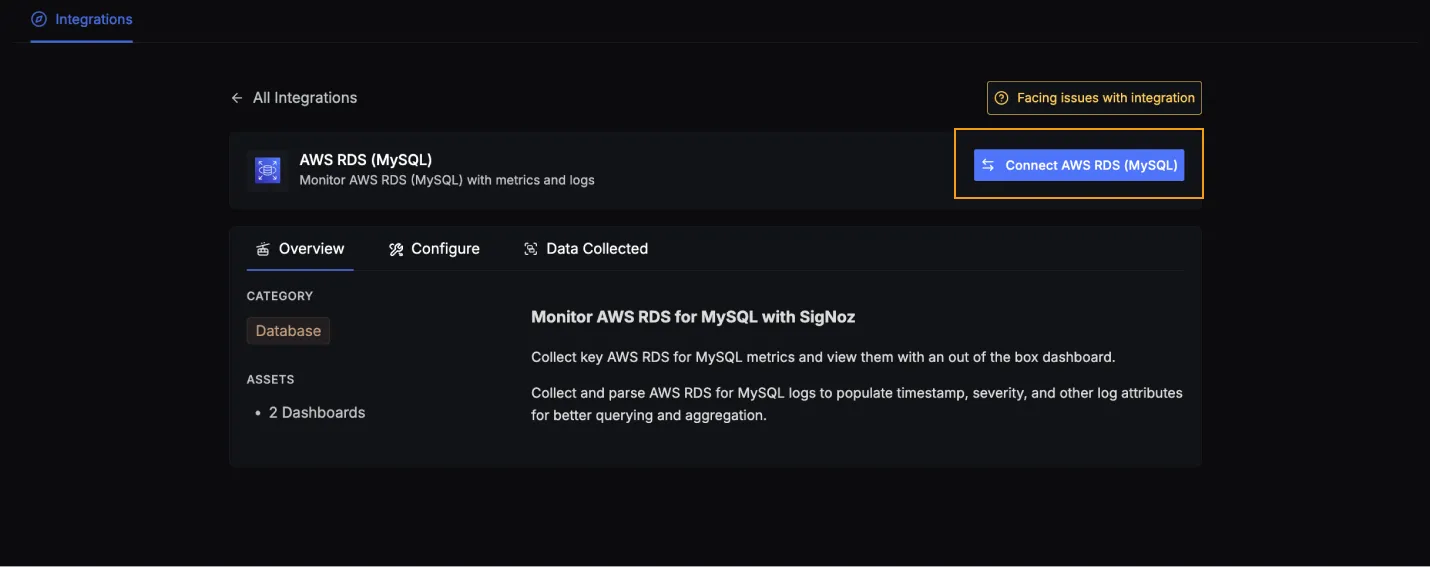1430x567 pixels.
Task: Click the Configure tools icon
Action: pos(396,249)
